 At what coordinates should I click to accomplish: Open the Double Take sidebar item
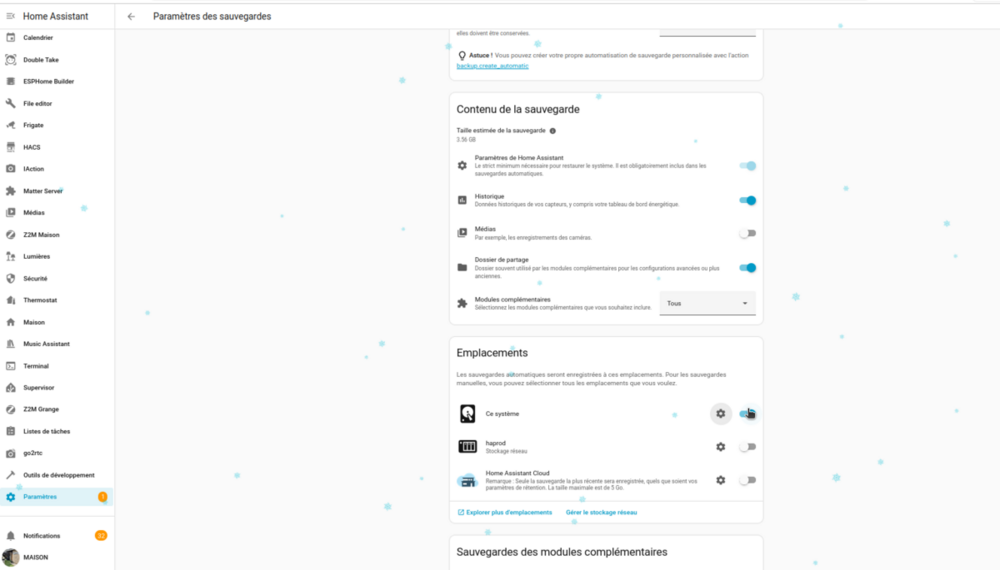[x=57, y=59]
